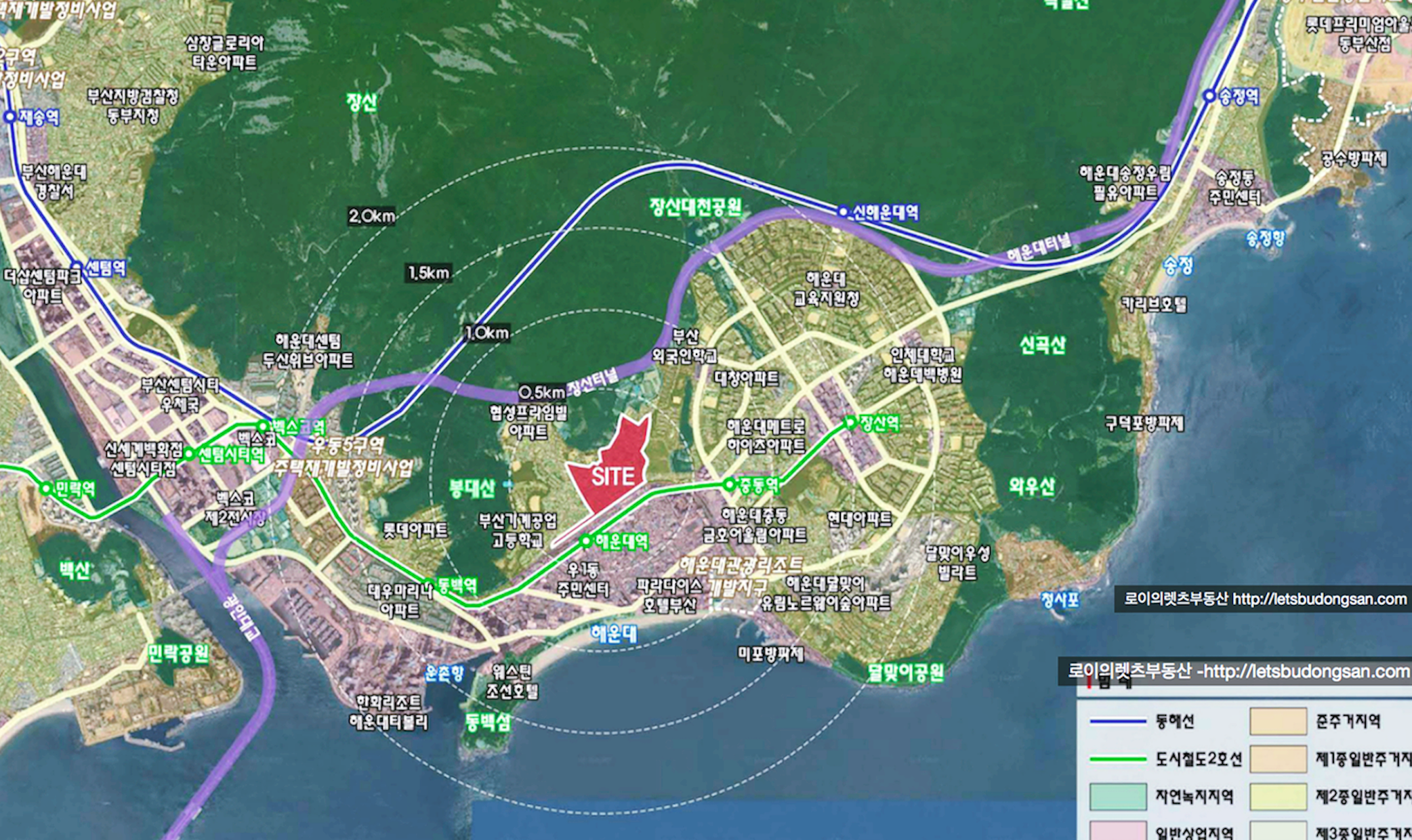Image resolution: width=1412 pixels, height=840 pixels.
Task: Click the upper letsbudongsan.com watermark link
Action: coord(1318,599)
